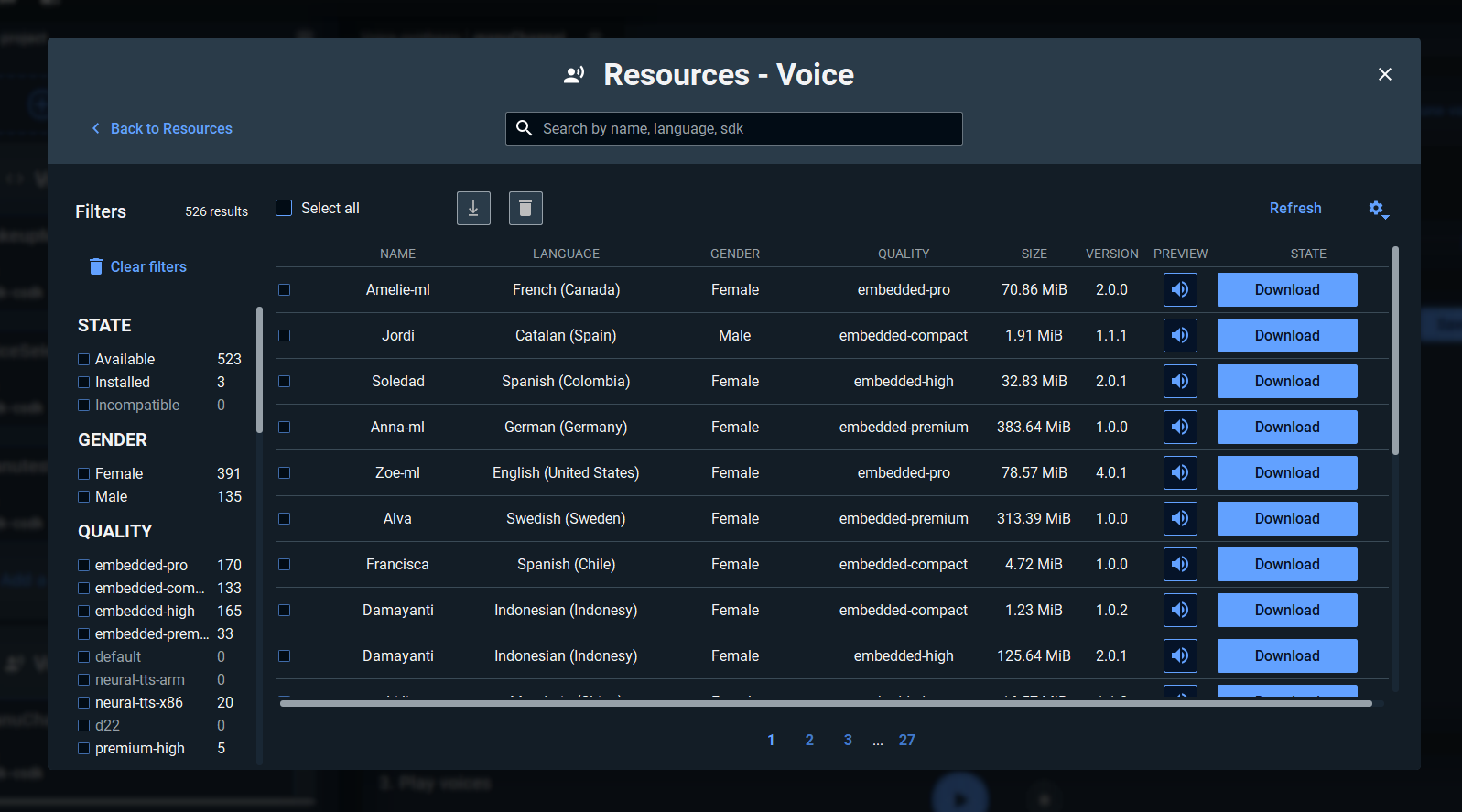
Task: Go to page 2 of results
Action: tap(809, 740)
